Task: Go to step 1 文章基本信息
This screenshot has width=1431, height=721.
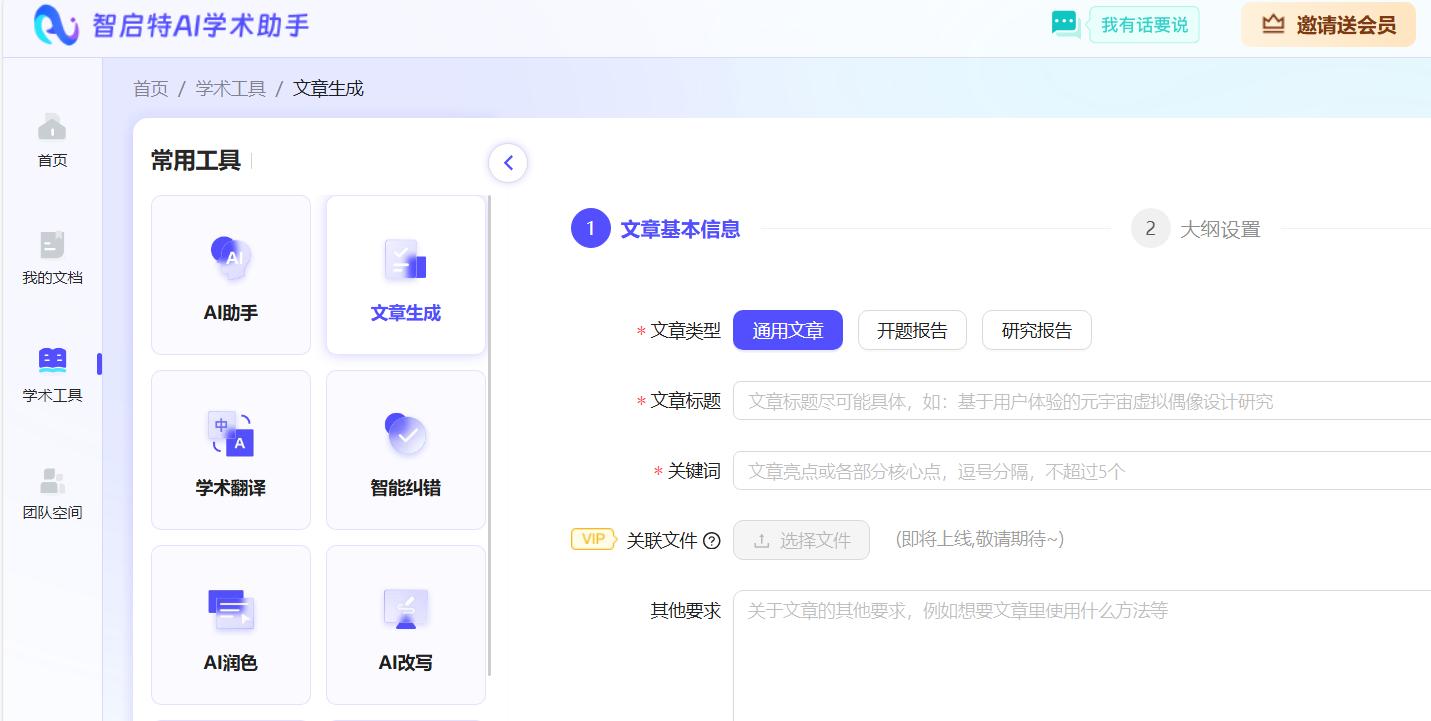Action: [x=656, y=229]
